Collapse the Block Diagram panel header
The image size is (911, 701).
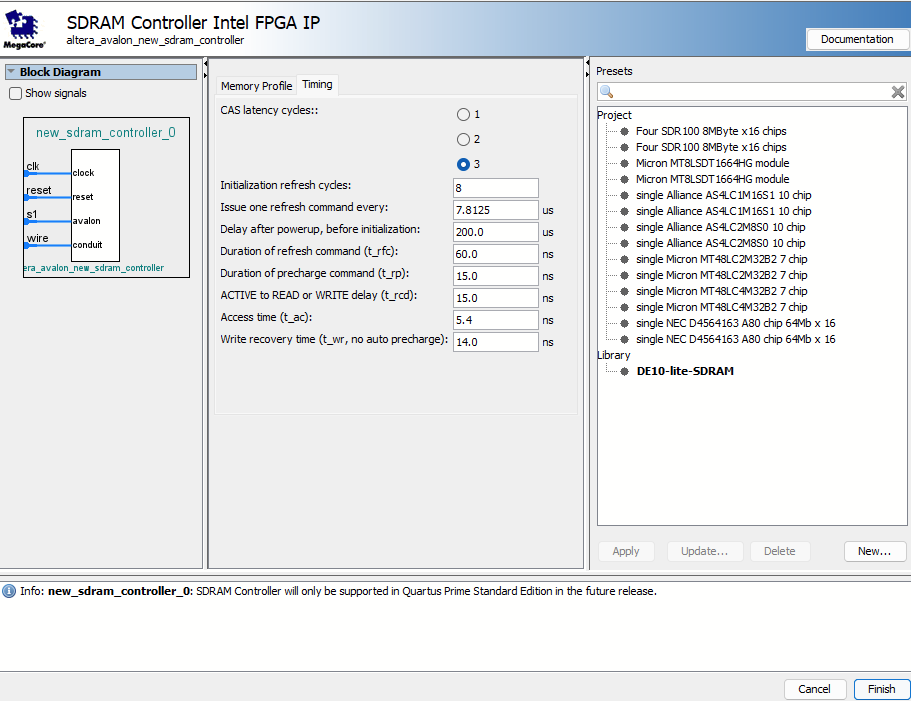[12, 71]
